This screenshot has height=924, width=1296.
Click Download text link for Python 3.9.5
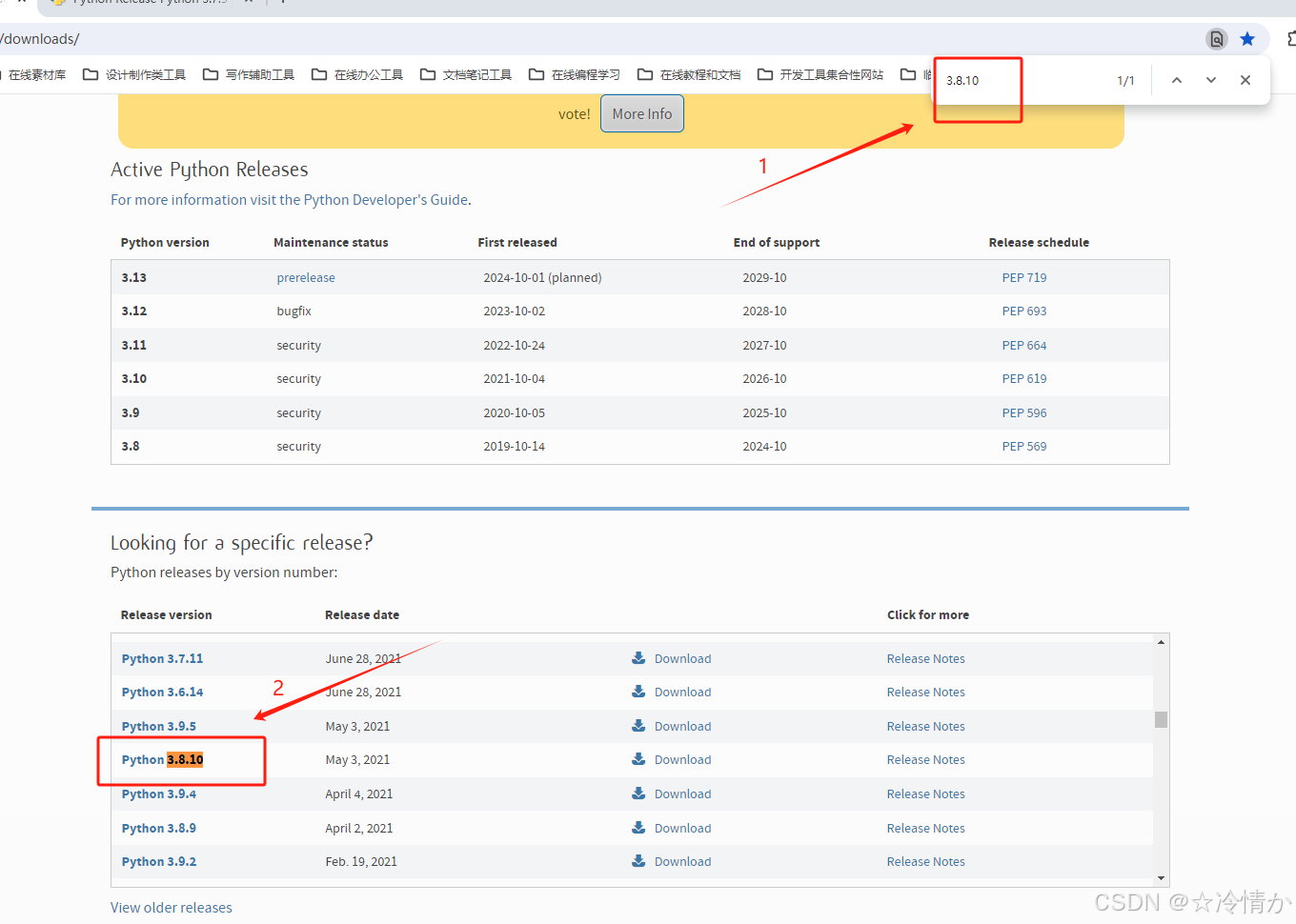tap(682, 727)
